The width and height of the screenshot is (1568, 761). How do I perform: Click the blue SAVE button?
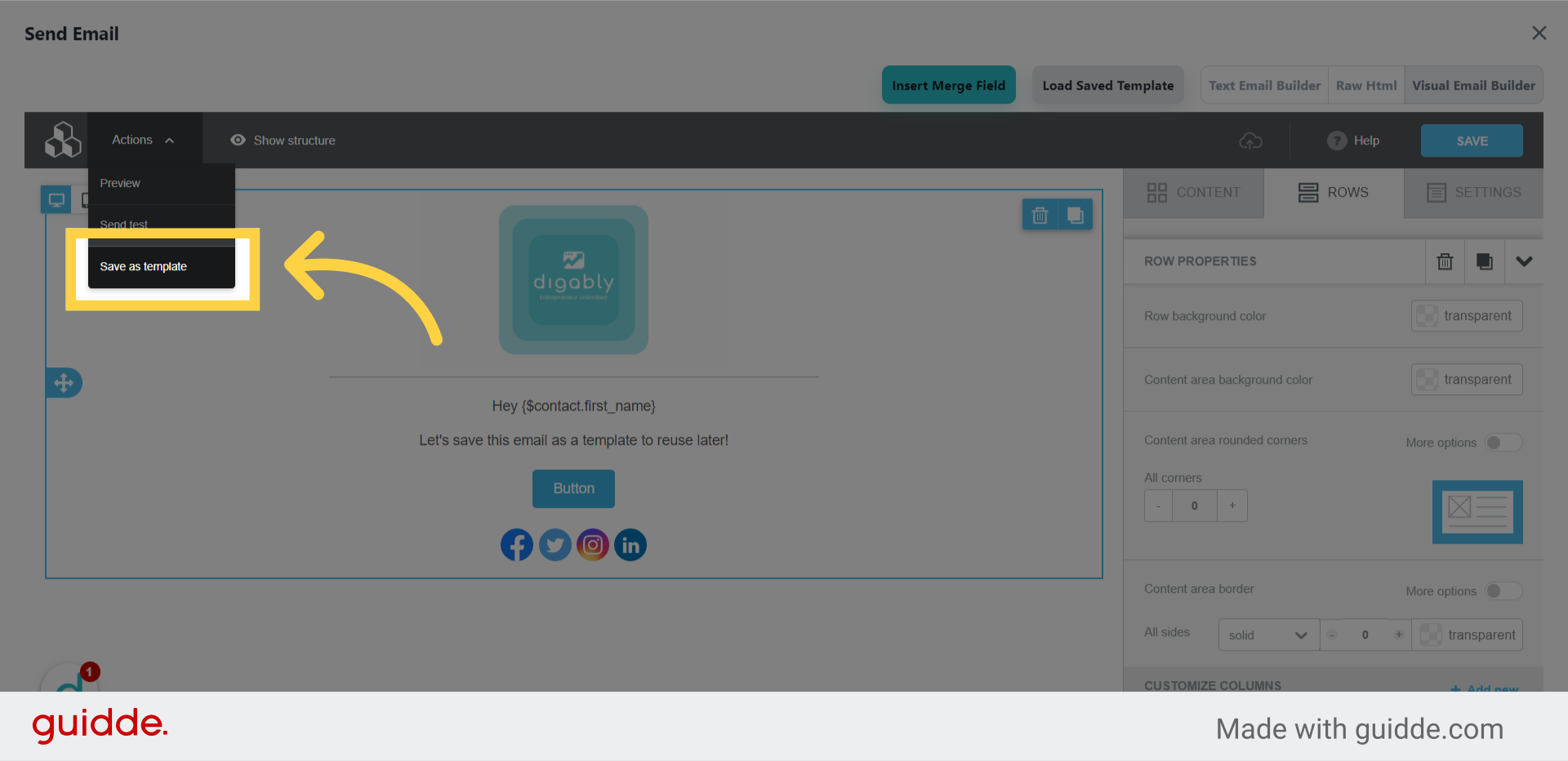pyautogui.click(x=1472, y=140)
